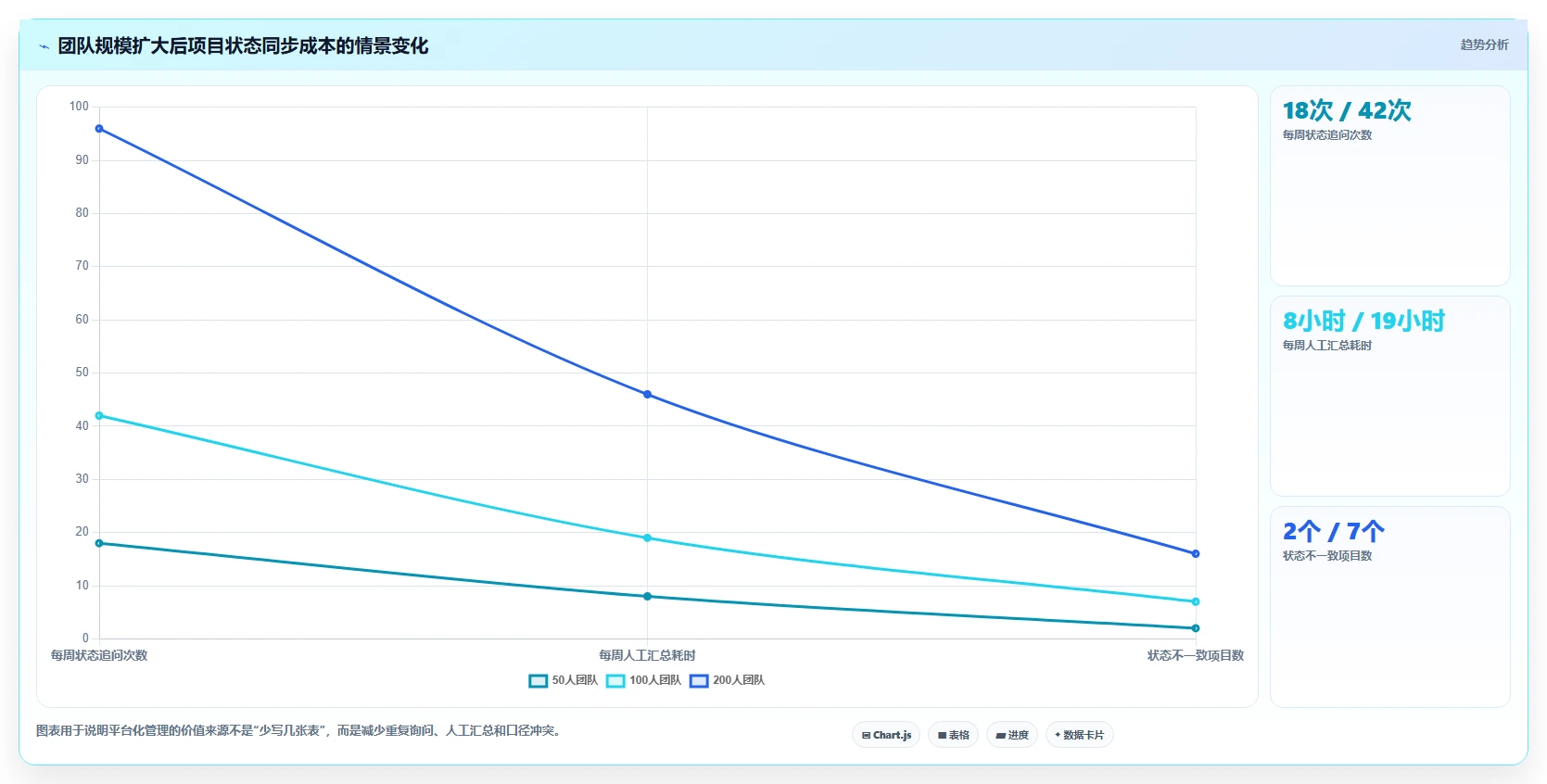Click the panel title 团队规模扩大后项目状态同步成本的情景变化

coord(243,46)
